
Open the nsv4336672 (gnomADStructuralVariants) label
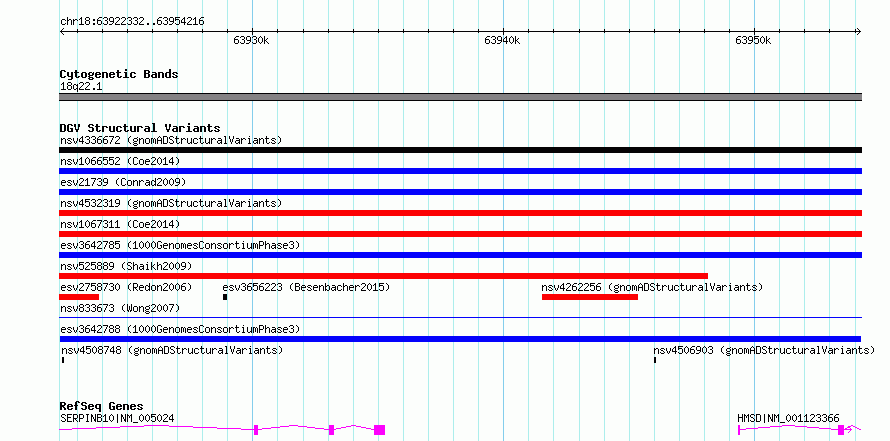[171, 140]
